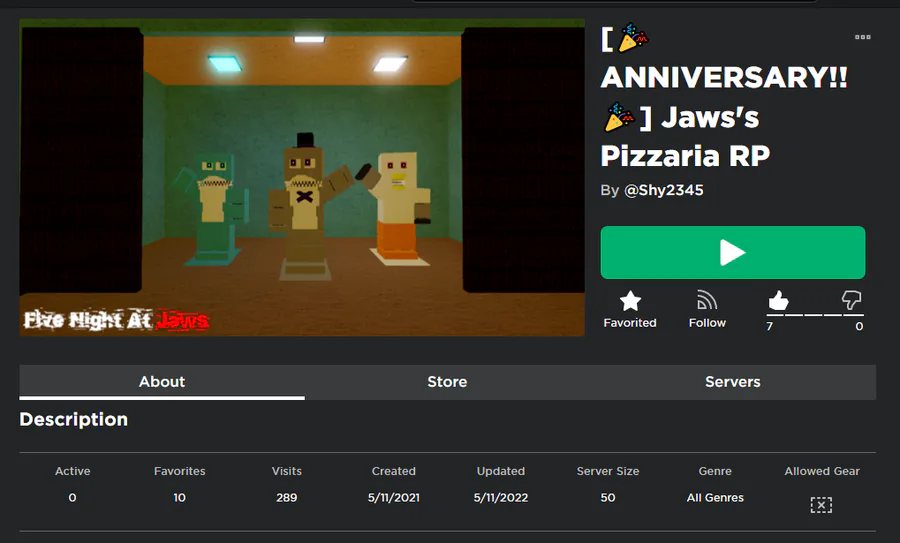Open creator profile @Shy2345
Screen dimensions: 900x543
tap(664, 191)
